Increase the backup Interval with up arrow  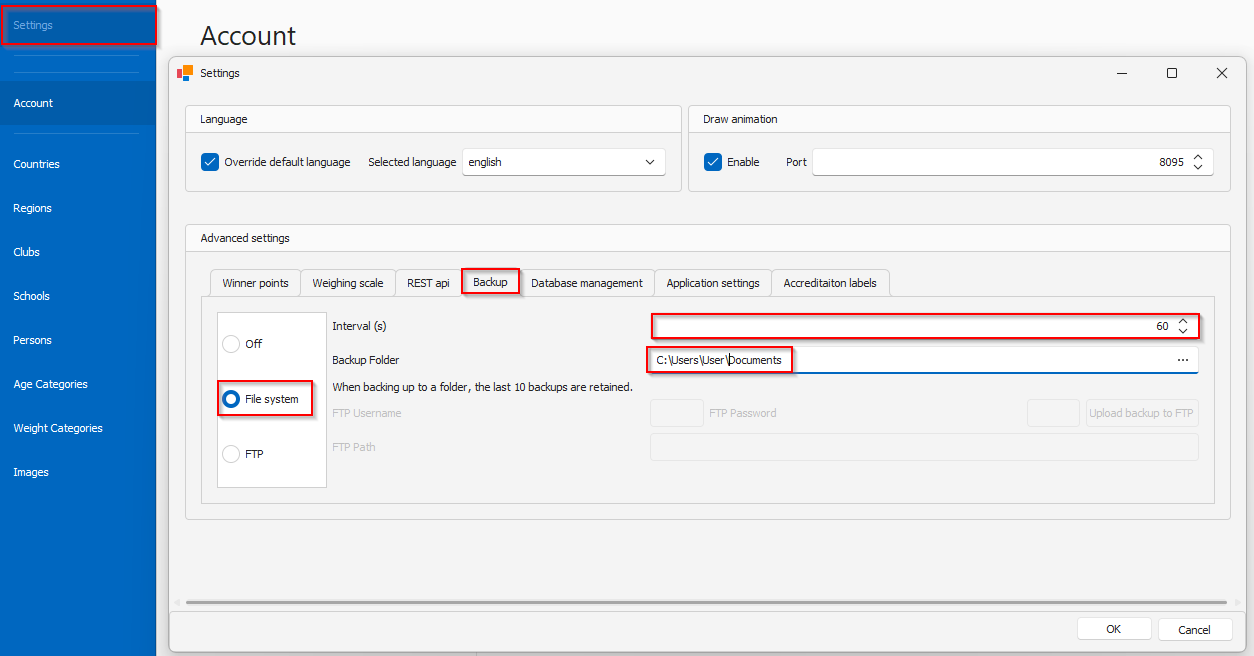[x=1183, y=321]
